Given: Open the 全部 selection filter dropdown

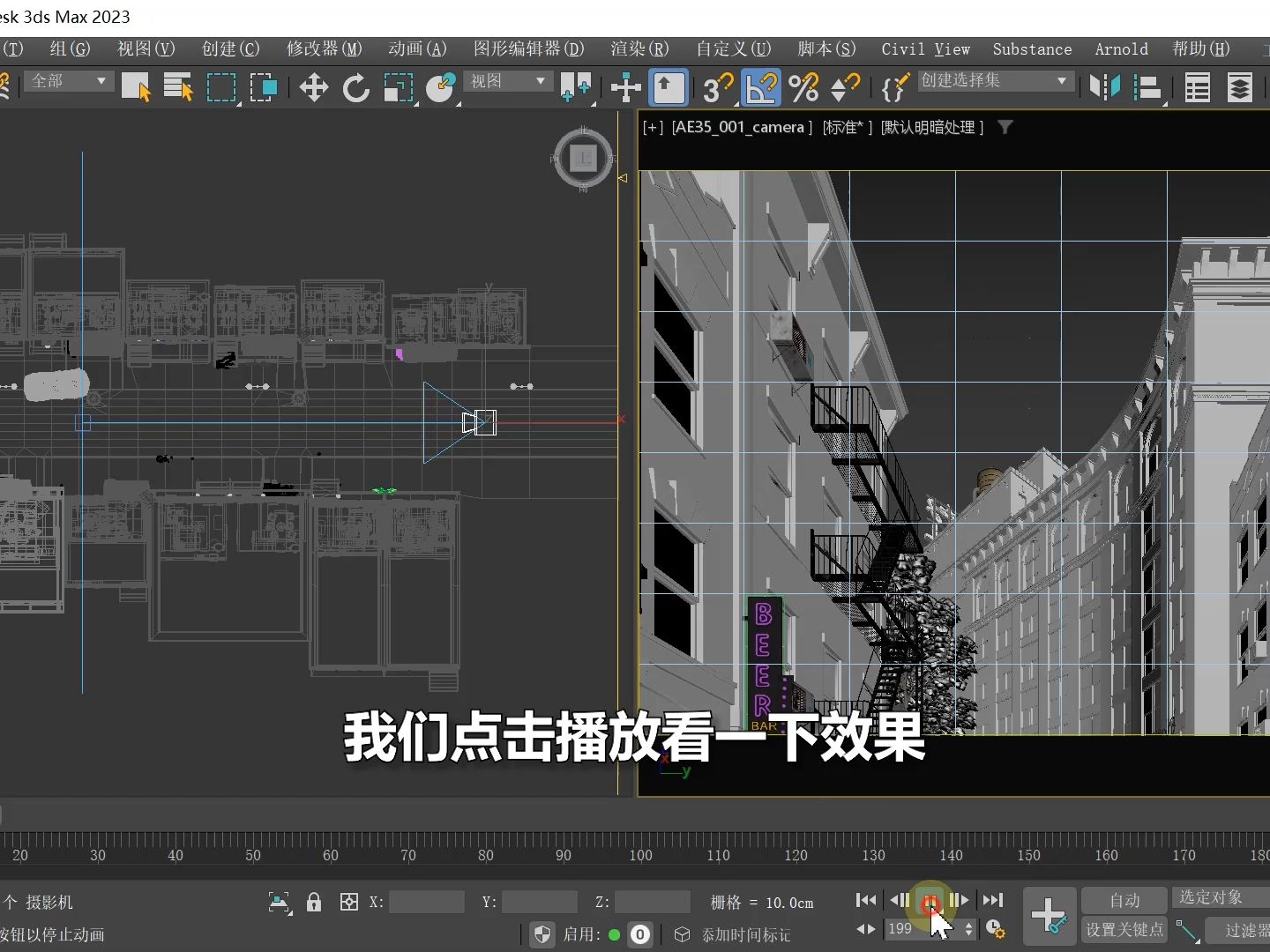Looking at the screenshot, I should [69, 80].
